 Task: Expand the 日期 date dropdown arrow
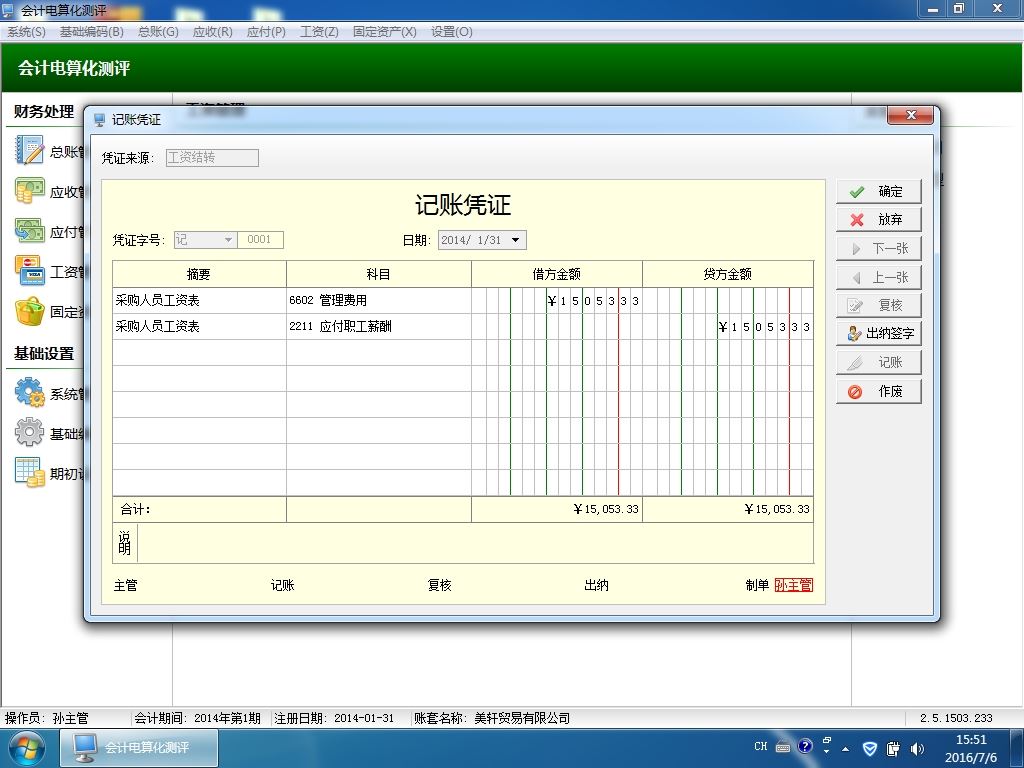[x=515, y=240]
